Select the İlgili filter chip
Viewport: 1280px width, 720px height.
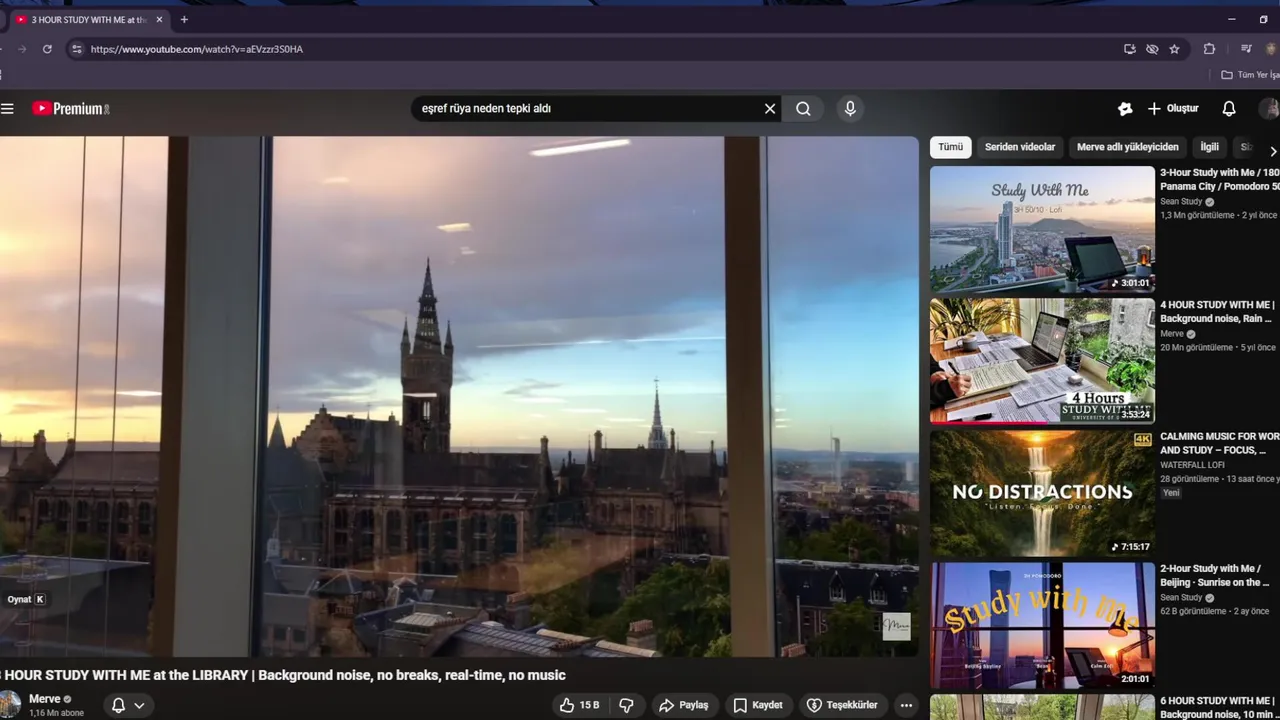[x=1210, y=147]
